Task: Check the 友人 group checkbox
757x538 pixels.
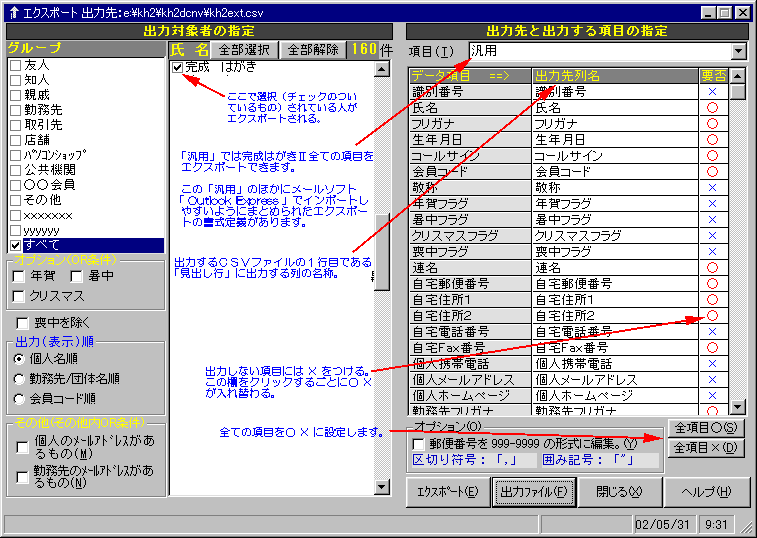Action: coord(15,65)
